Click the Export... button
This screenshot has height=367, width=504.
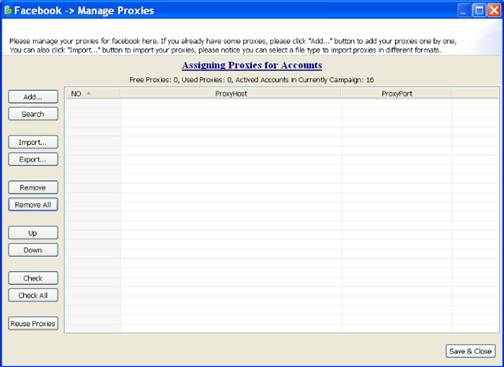click(33, 159)
